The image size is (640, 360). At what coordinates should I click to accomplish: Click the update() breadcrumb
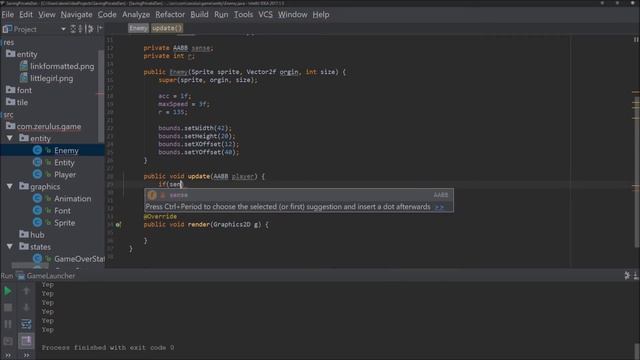[x=167, y=28]
